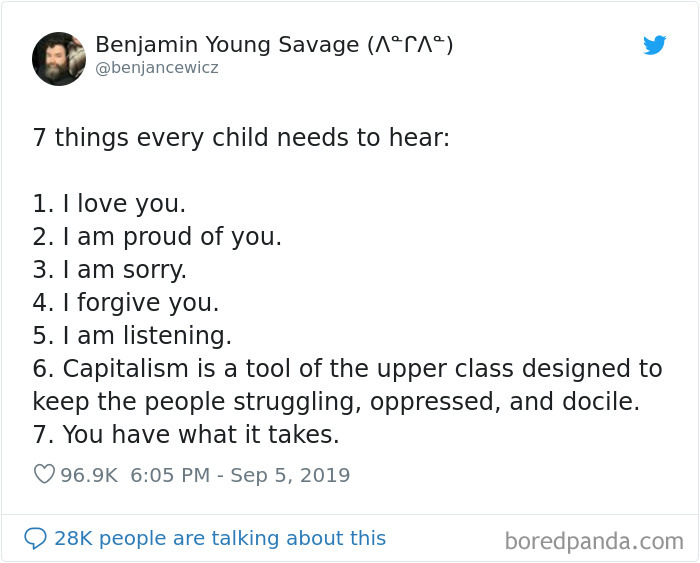The width and height of the screenshot is (700, 563).
Task: Click the 96.9K likes count
Action: 89,475
